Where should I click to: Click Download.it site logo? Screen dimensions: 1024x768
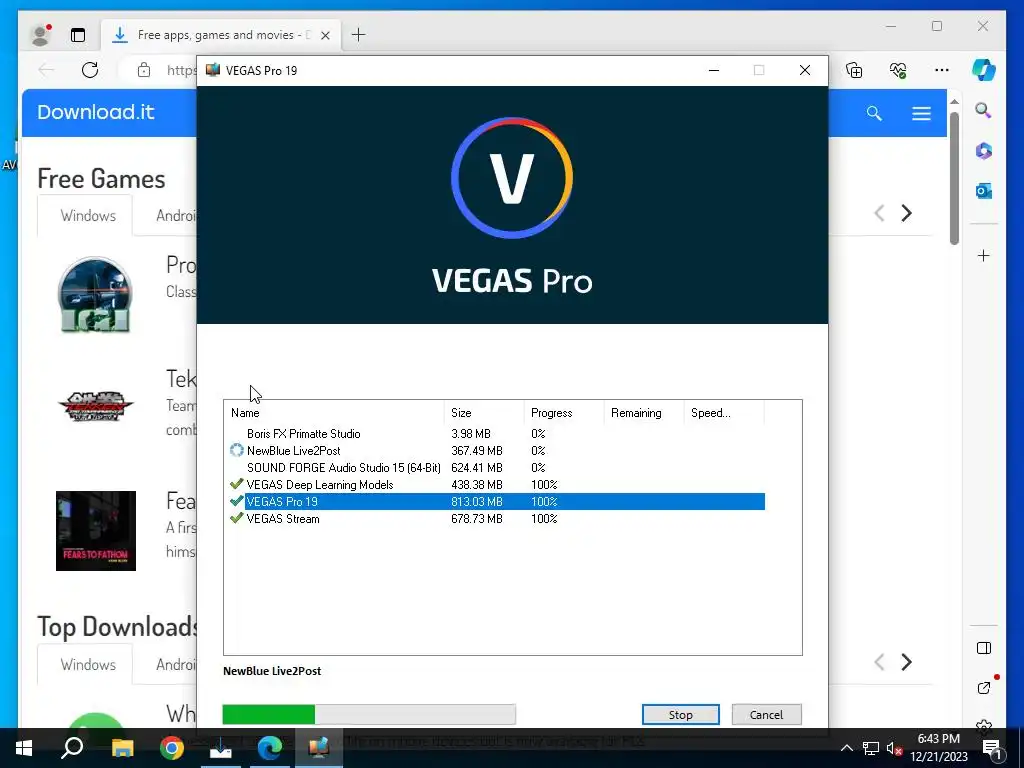tap(96, 112)
